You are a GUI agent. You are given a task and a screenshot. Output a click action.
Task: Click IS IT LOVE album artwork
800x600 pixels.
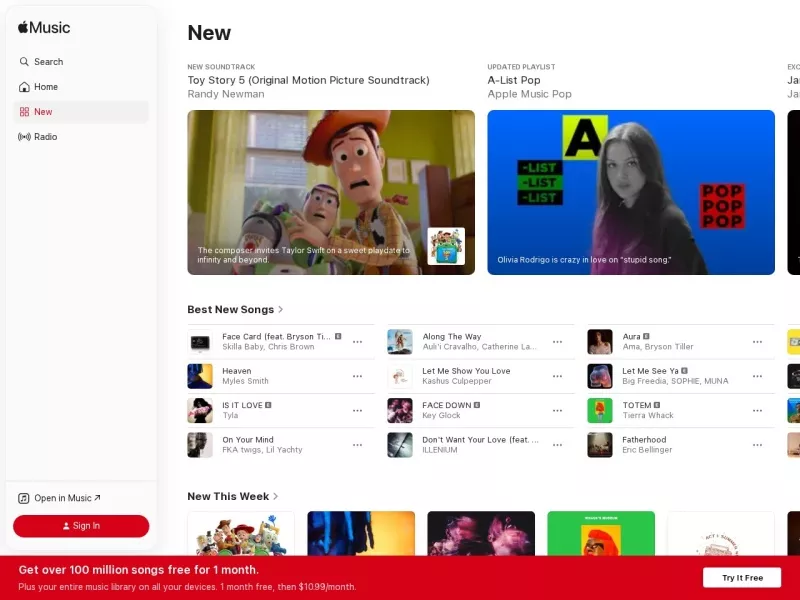click(x=200, y=410)
